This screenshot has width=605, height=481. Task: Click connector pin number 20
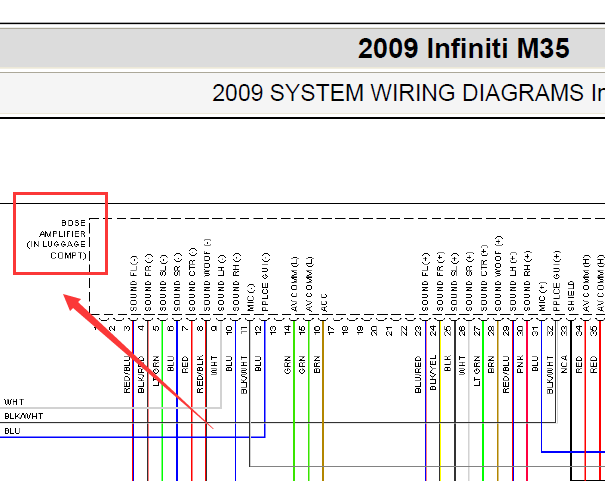coord(374,331)
